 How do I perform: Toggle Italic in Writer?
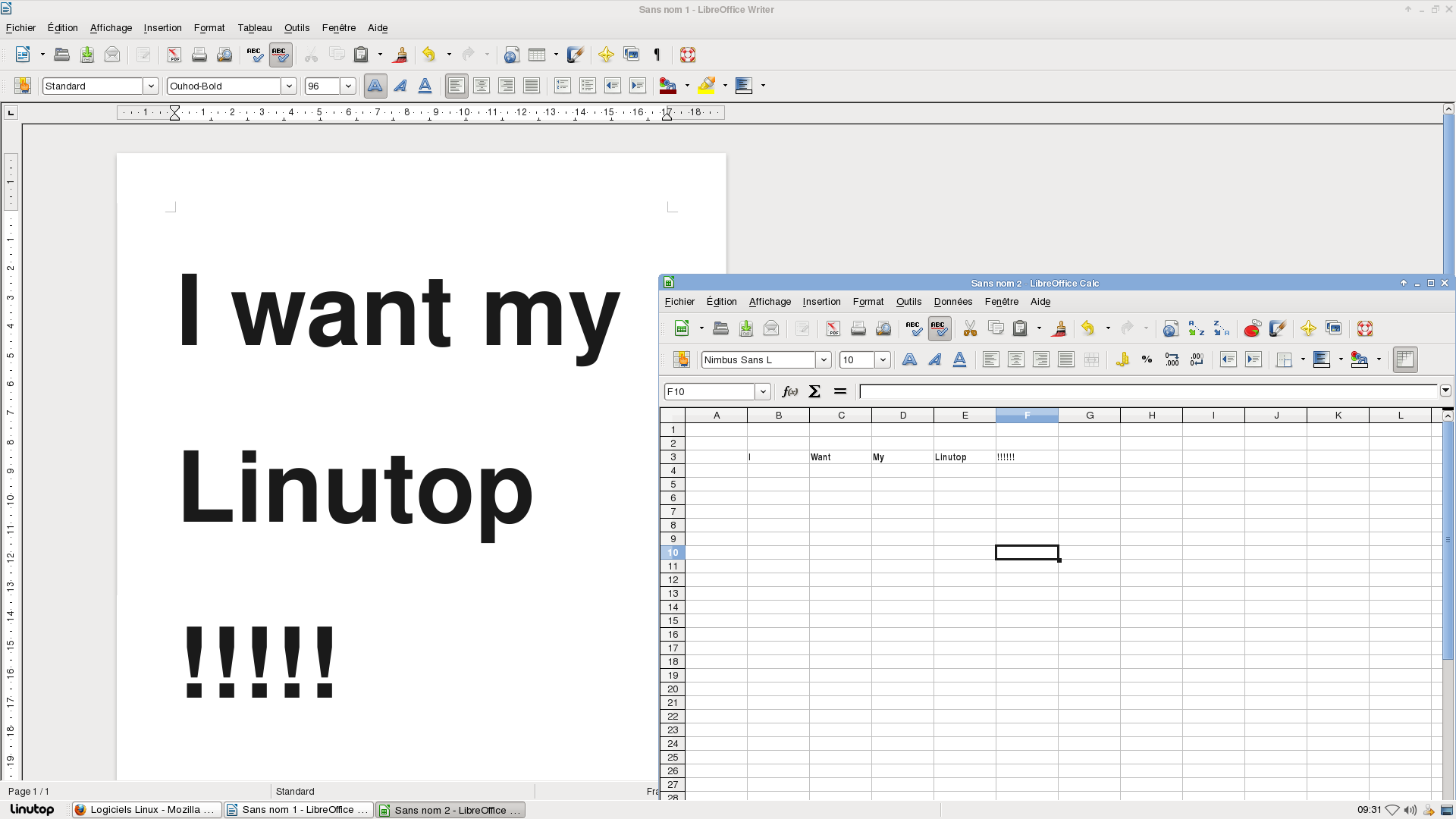click(400, 86)
